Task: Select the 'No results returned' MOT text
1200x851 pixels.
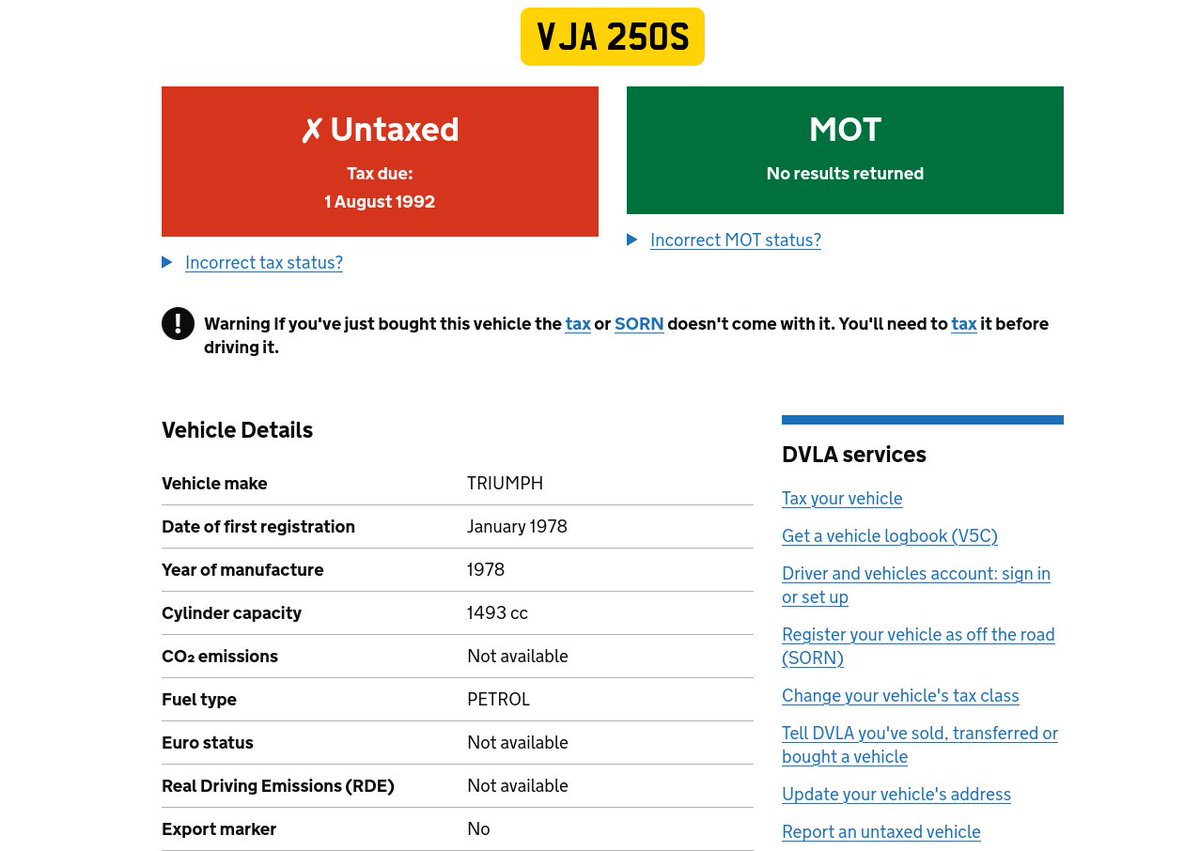Action: click(845, 173)
